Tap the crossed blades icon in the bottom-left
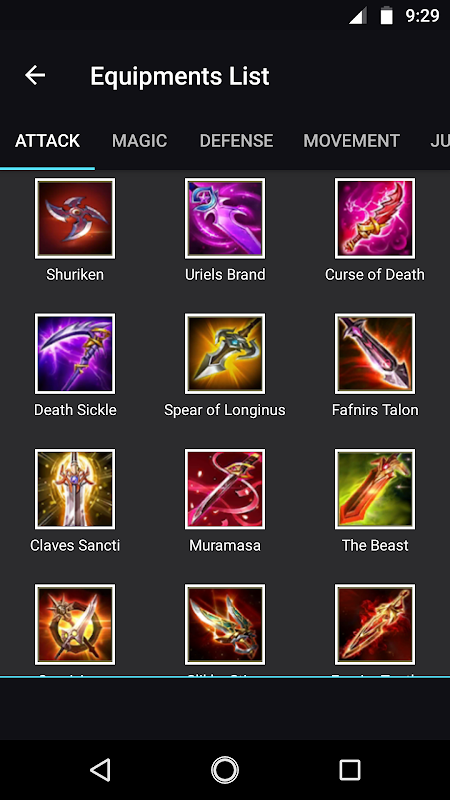The height and width of the screenshot is (800, 450). click(75, 624)
